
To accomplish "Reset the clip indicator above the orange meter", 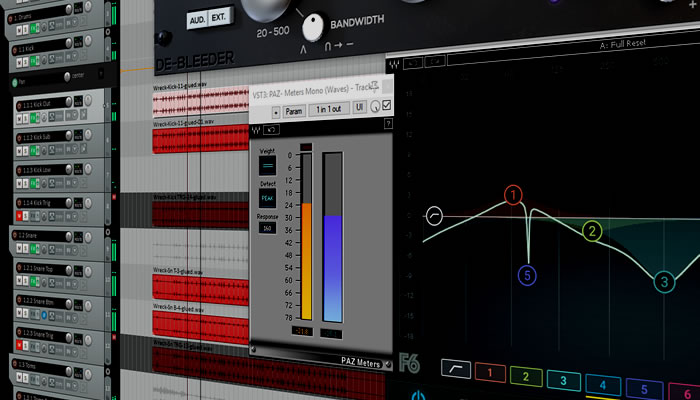I will 306,147.
